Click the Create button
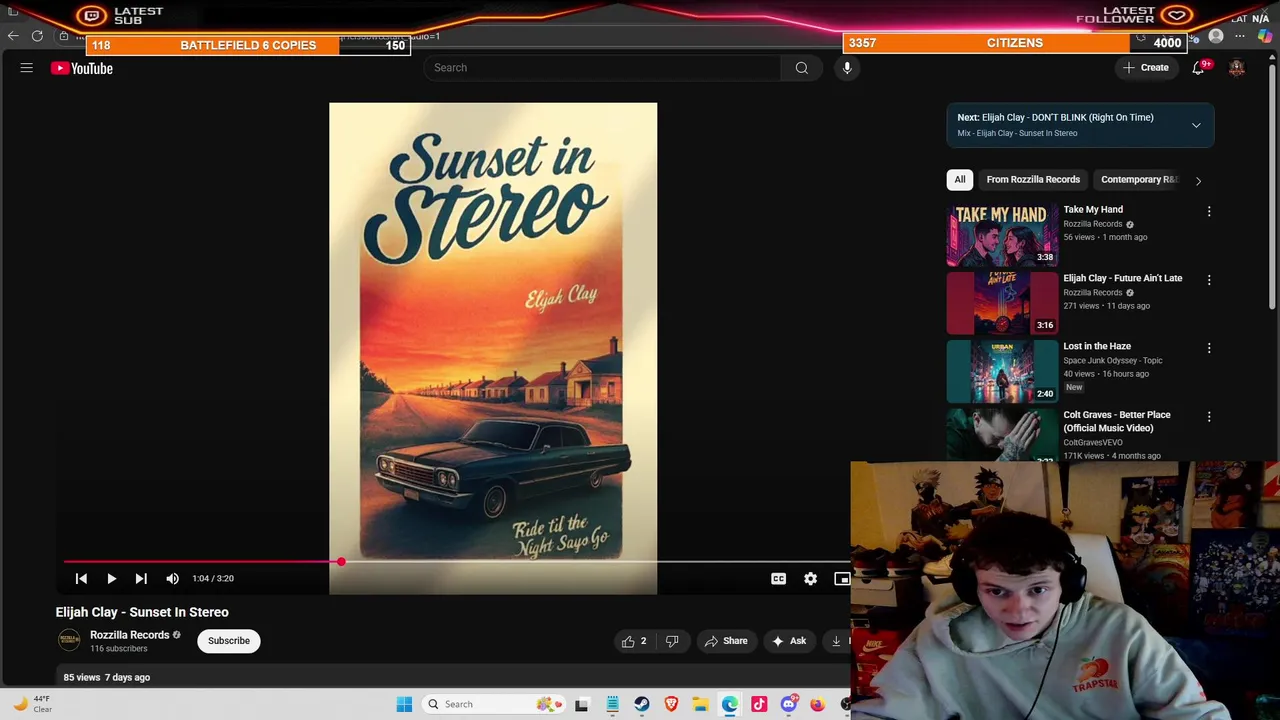1280x720 pixels. [x=1145, y=68]
